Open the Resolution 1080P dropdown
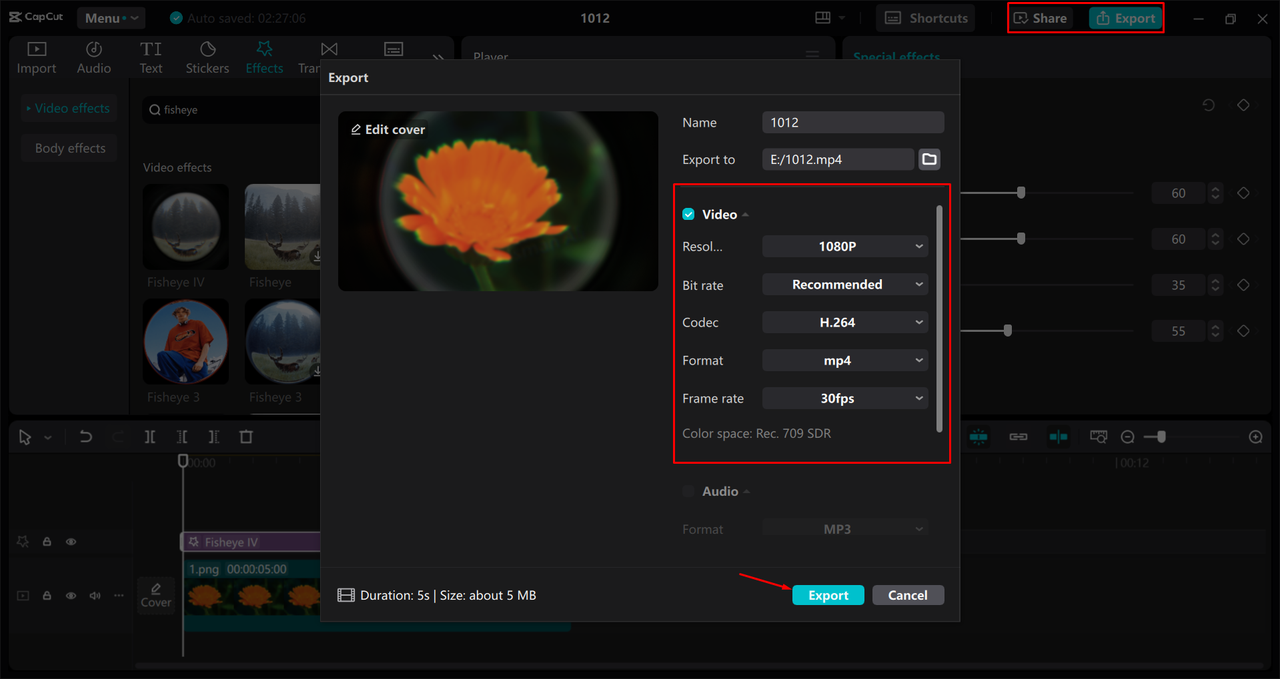This screenshot has height=679, width=1280. pos(845,246)
